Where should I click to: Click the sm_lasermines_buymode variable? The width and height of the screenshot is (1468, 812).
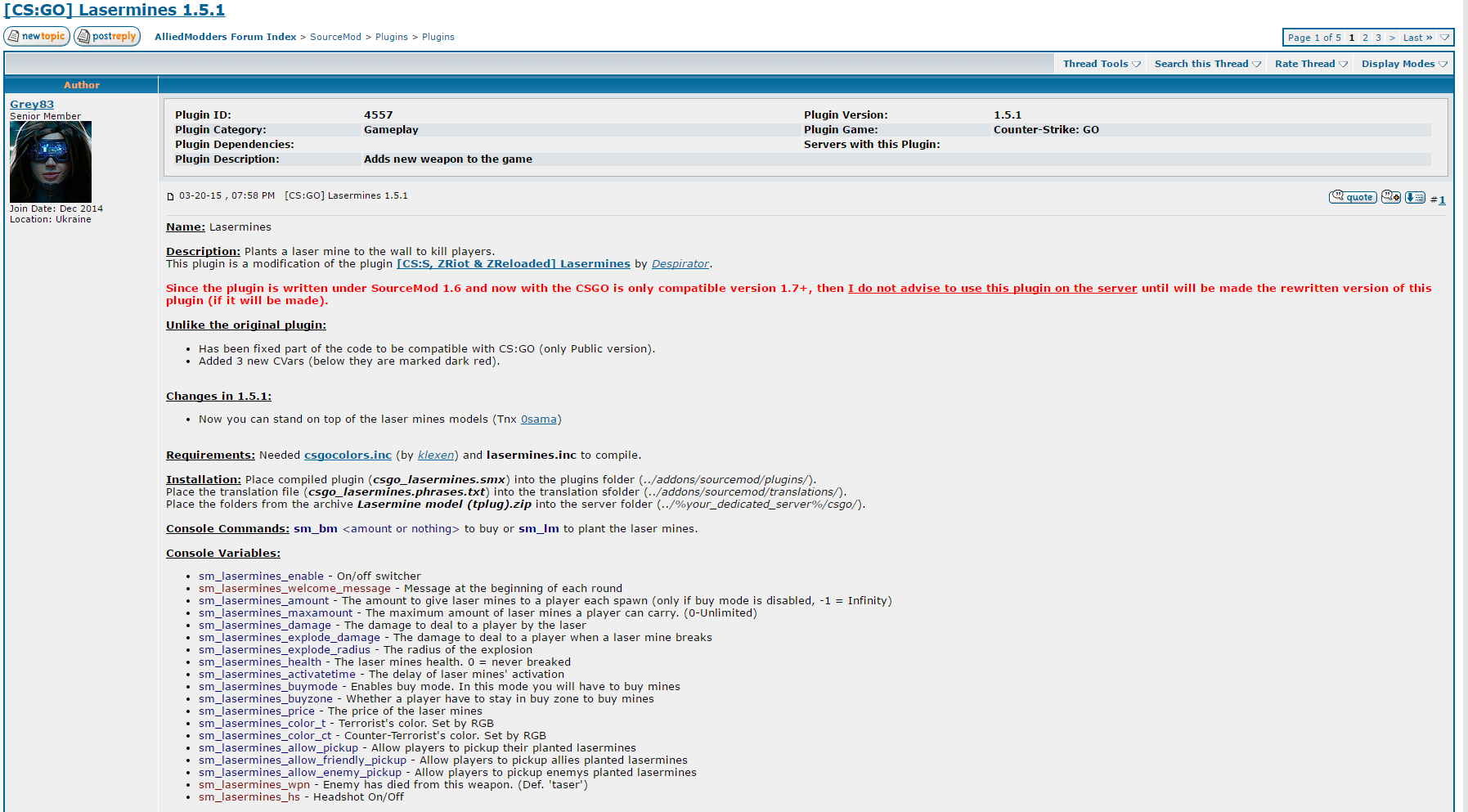(x=268, y=686)
